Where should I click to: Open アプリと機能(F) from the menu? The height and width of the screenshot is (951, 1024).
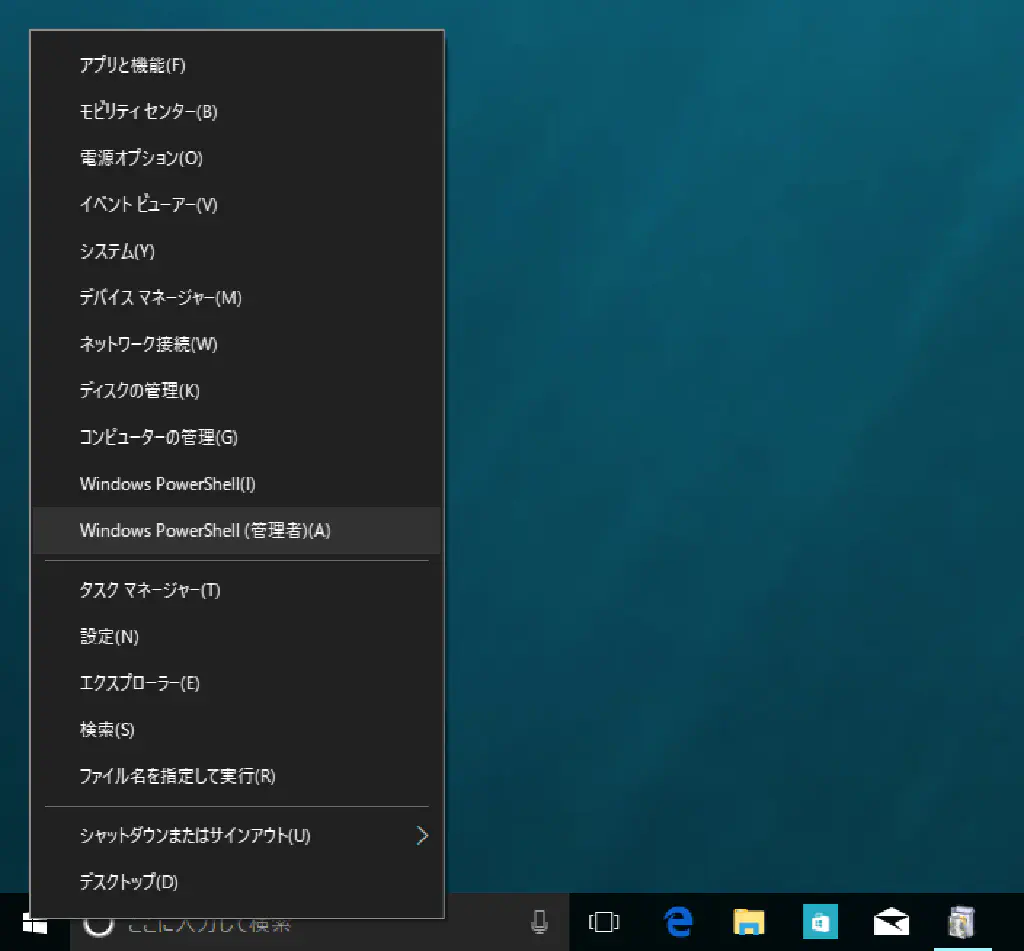[236, 65]
